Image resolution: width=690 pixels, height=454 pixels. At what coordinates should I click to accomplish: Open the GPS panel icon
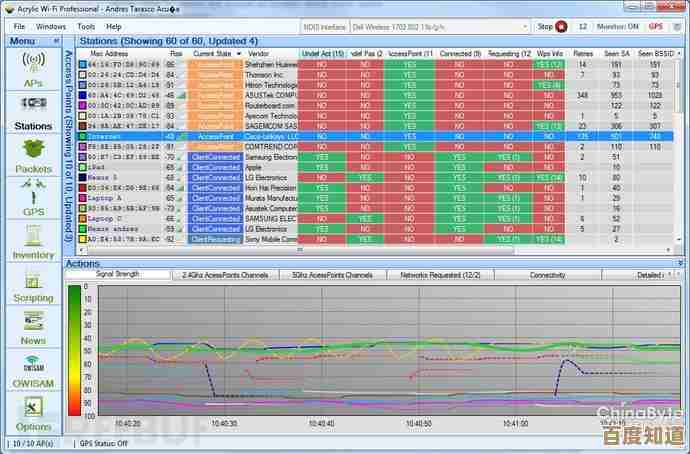pos(32,197)
